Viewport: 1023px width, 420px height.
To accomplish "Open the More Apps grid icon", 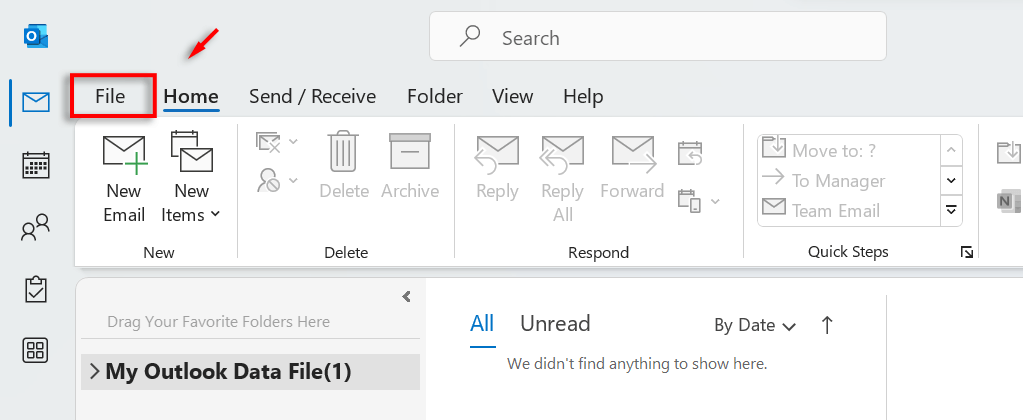I will coord(36,350).
